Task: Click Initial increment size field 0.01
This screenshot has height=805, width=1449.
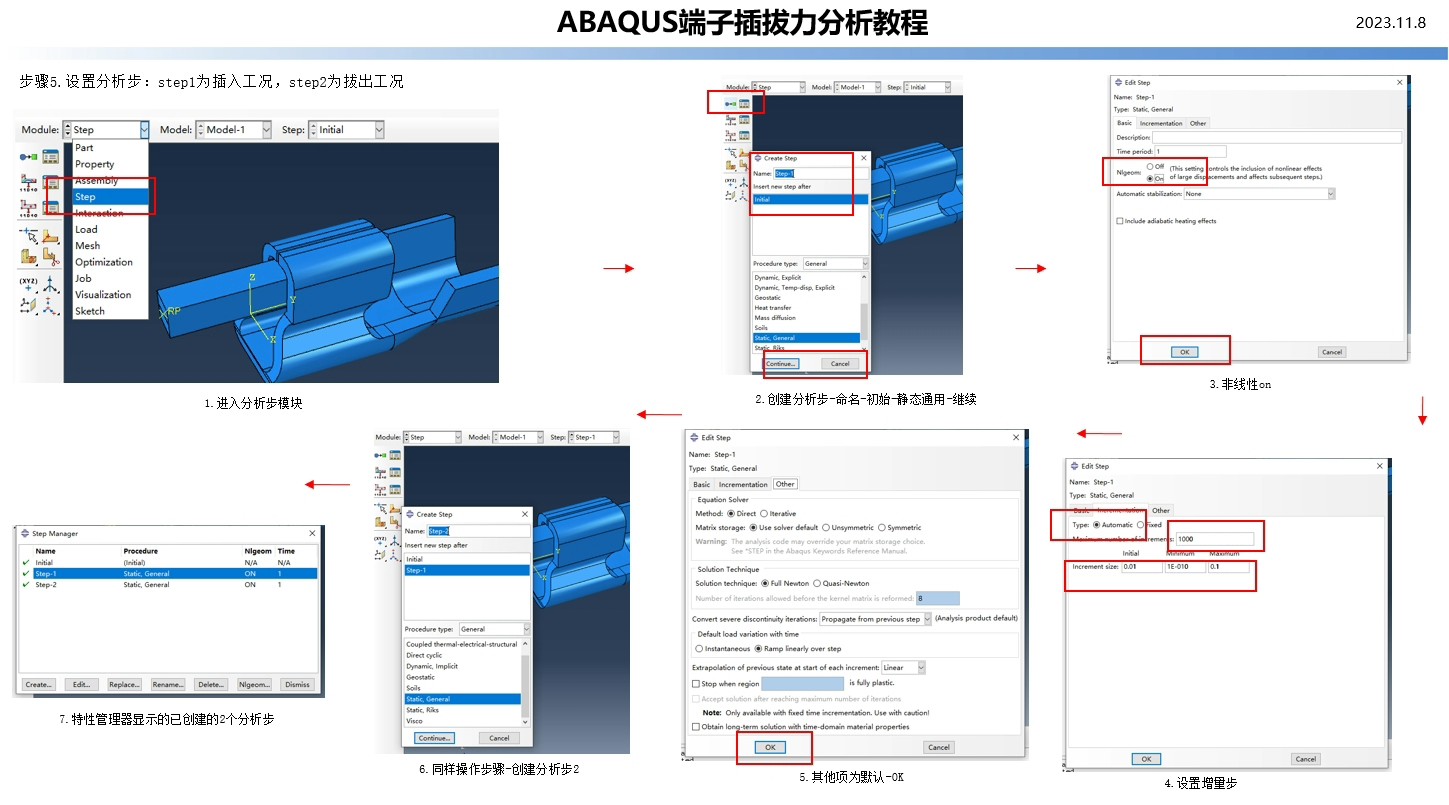Action: click(1142, 567)
